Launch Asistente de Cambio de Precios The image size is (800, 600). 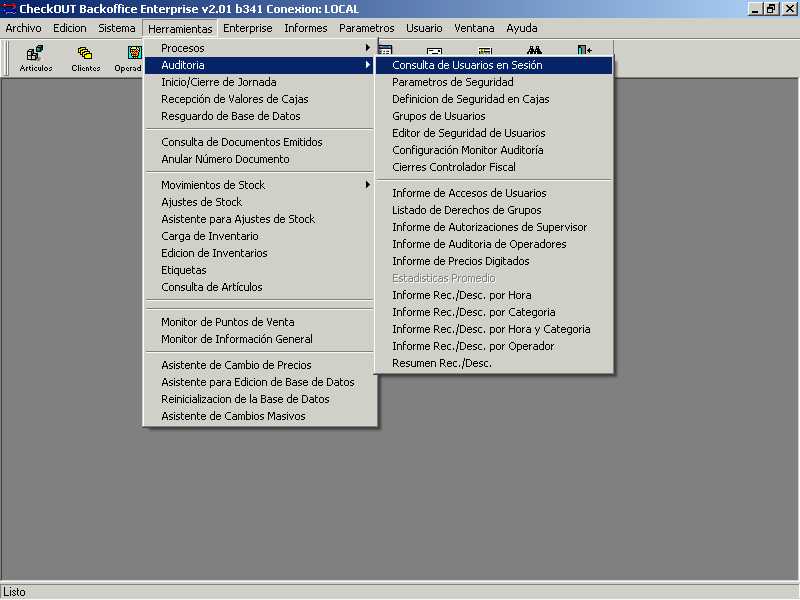click(260, 365)
